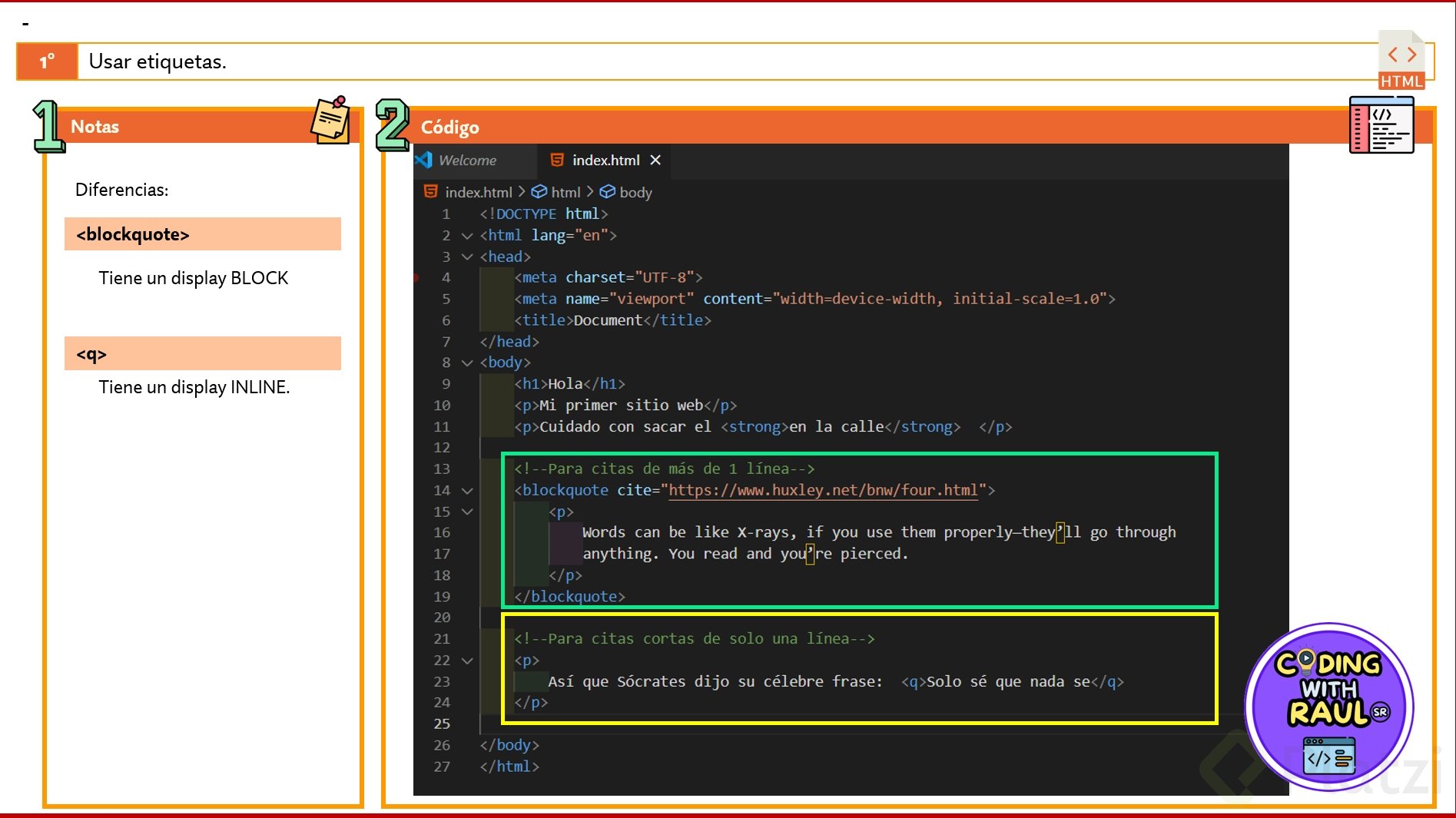Open the huxley.net cite URL link
This screenshot has width=1456, height=818.
coord(823,490)
